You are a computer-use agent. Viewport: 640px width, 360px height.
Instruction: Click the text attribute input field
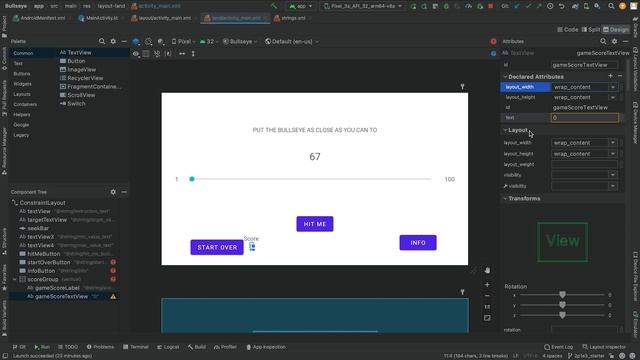[584, 118]
